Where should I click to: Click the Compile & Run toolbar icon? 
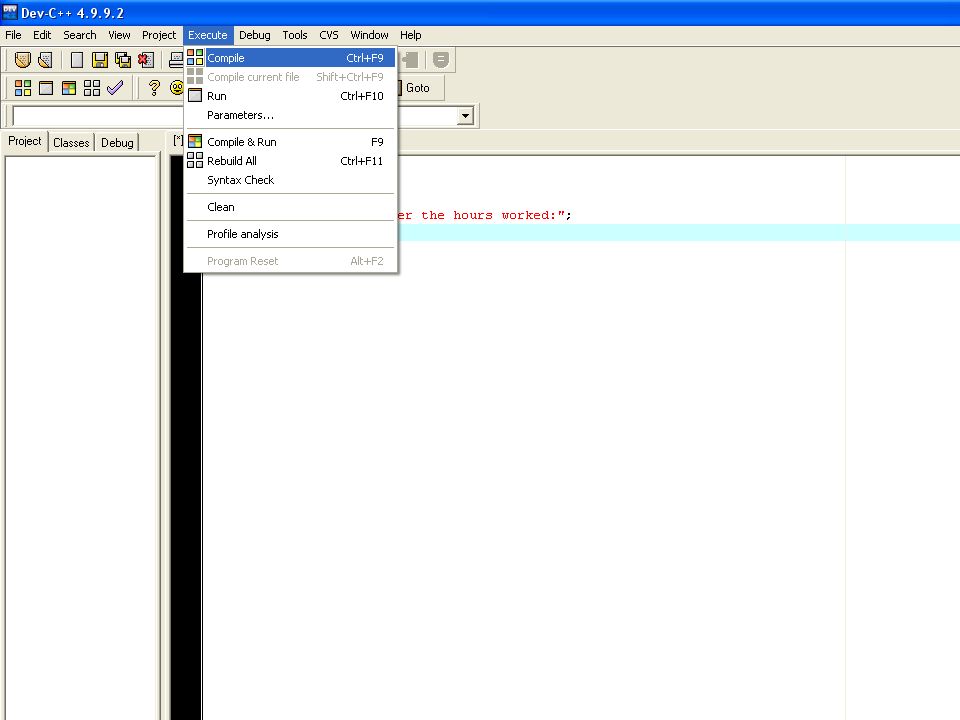[x=69, y=88]
